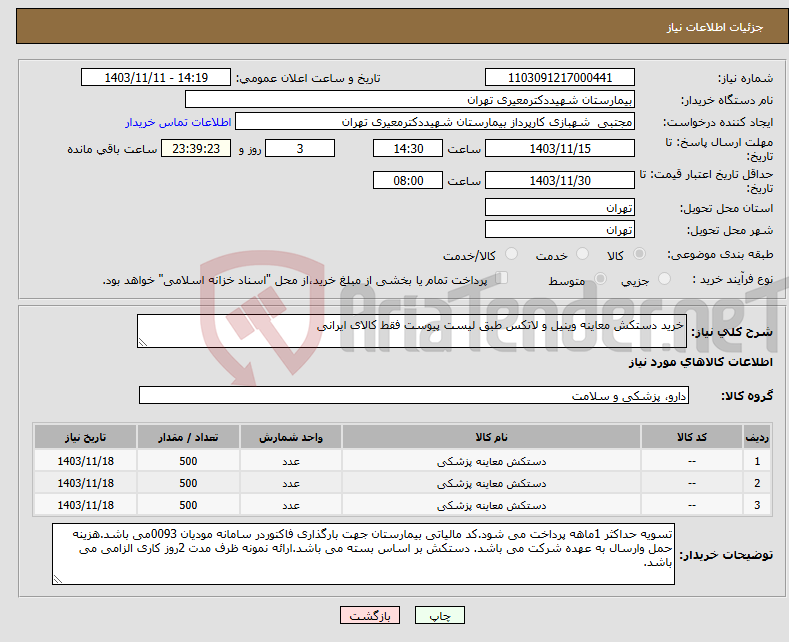Click the واحد شمارش column header
789x642 pixels.
(x=291, y=437)
